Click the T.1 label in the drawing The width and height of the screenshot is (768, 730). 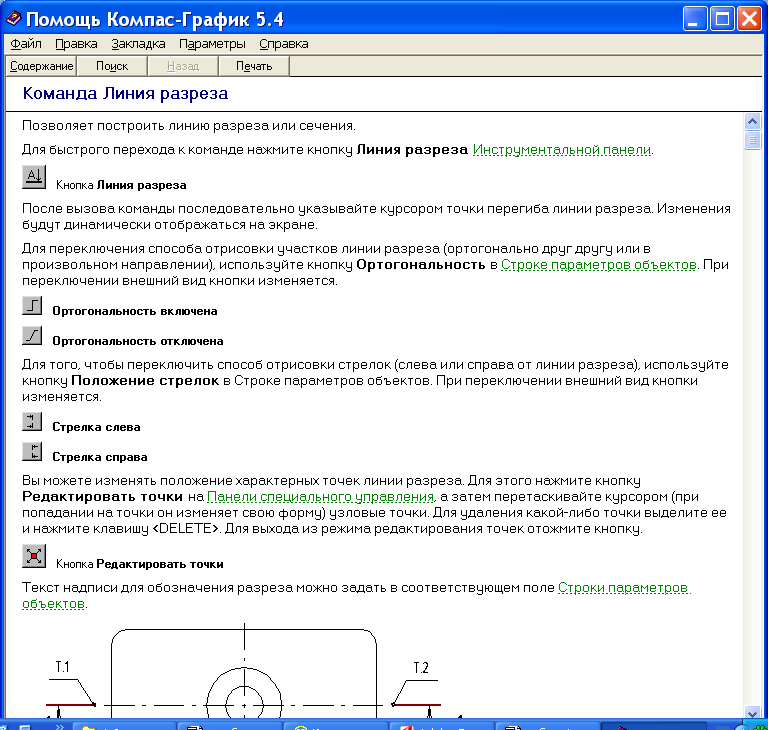coord(62,667)
